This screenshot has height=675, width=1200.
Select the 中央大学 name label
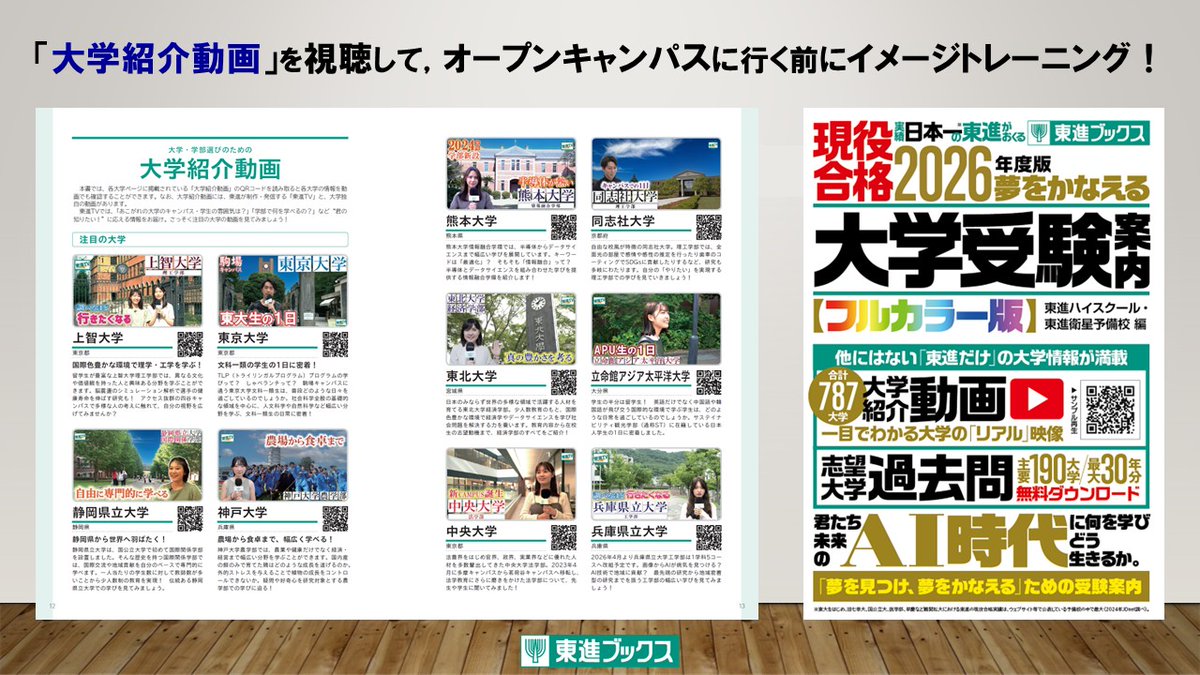tap(474, 532)
